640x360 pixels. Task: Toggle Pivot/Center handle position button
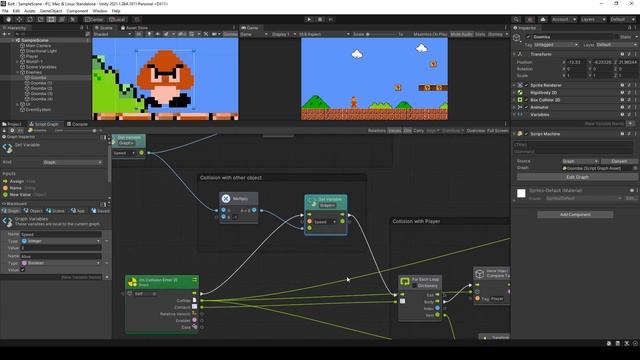[94, 19]
